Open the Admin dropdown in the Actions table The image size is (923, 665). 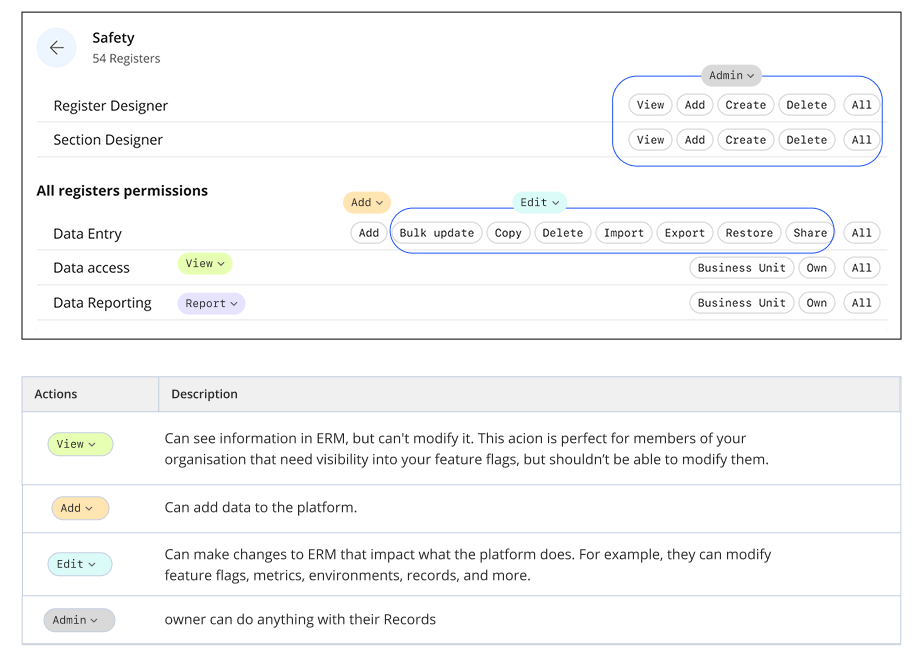pyautogui.click(x=79, y=620)
